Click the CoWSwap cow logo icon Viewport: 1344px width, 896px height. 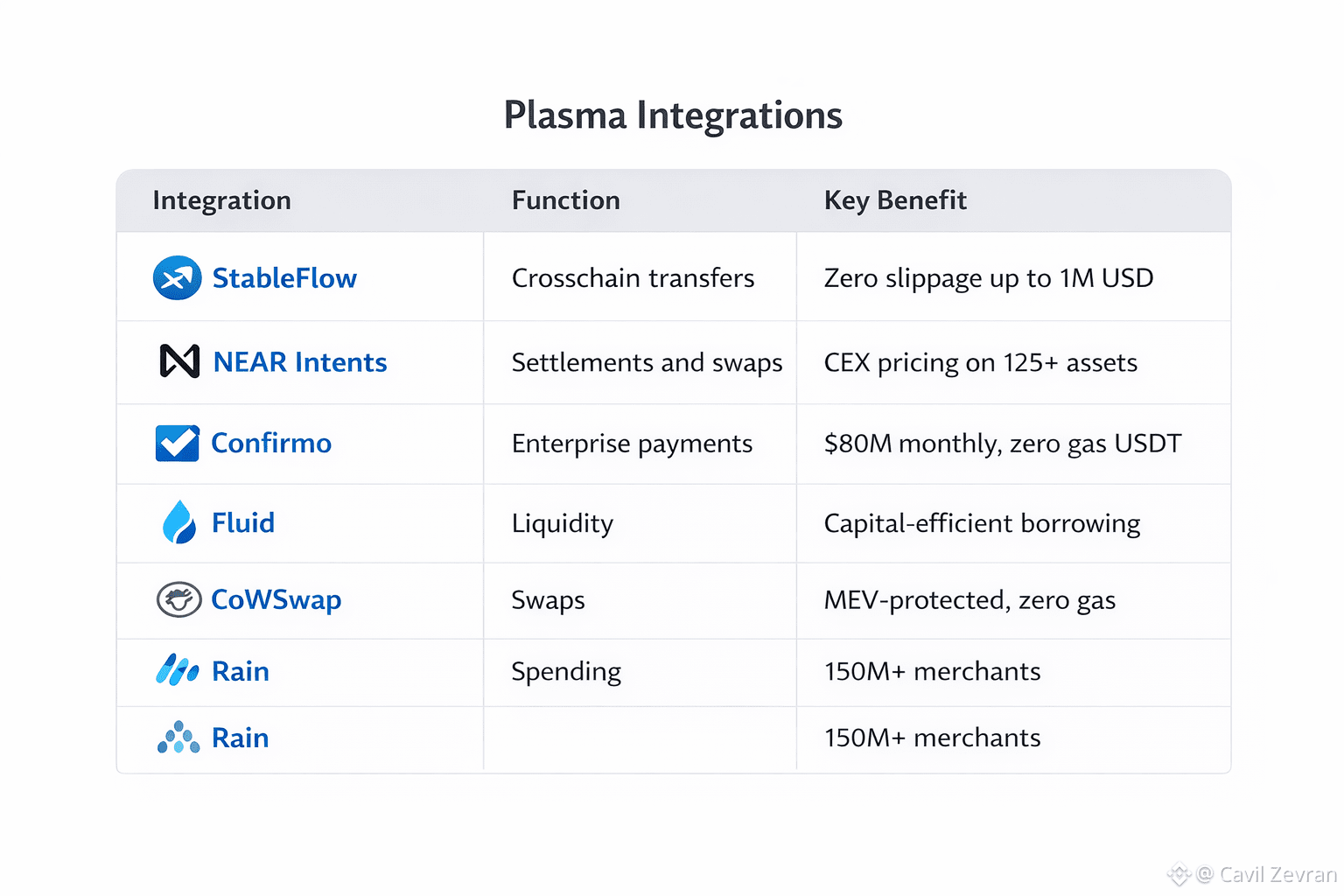[x=178, y=600]
